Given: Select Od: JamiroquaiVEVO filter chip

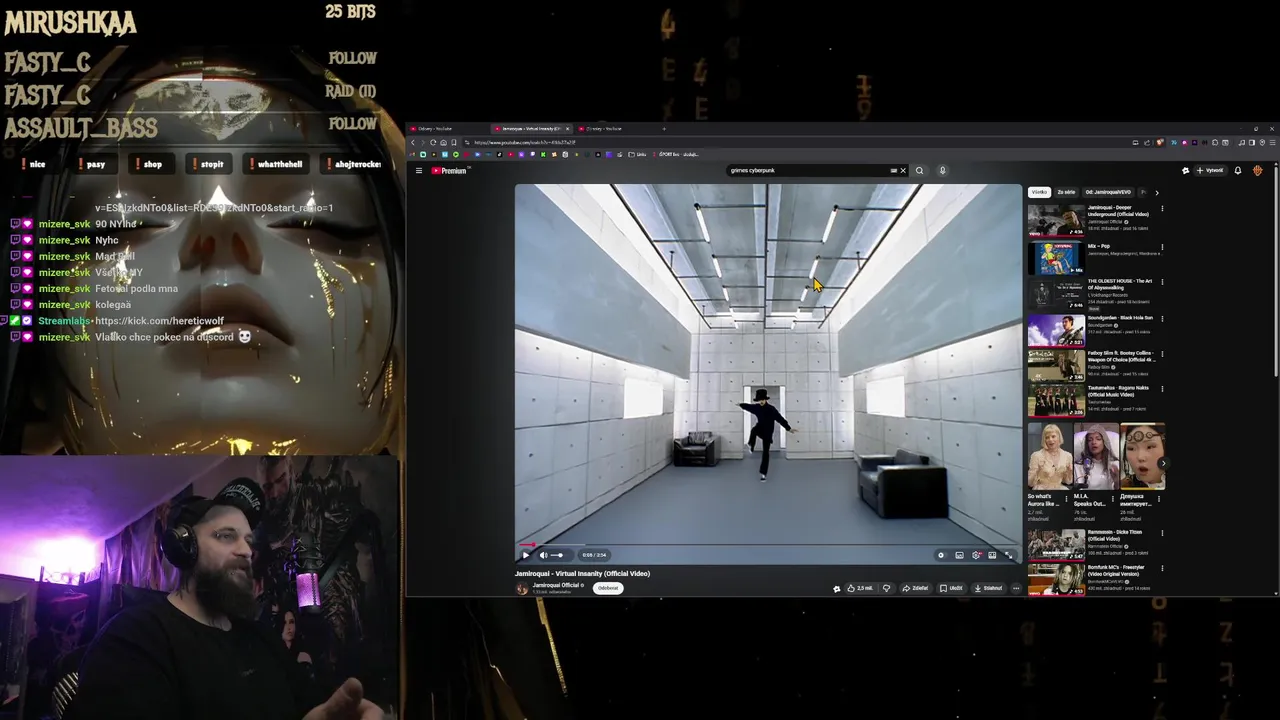Looking at the screenshot, I should tap(1108, 192).
